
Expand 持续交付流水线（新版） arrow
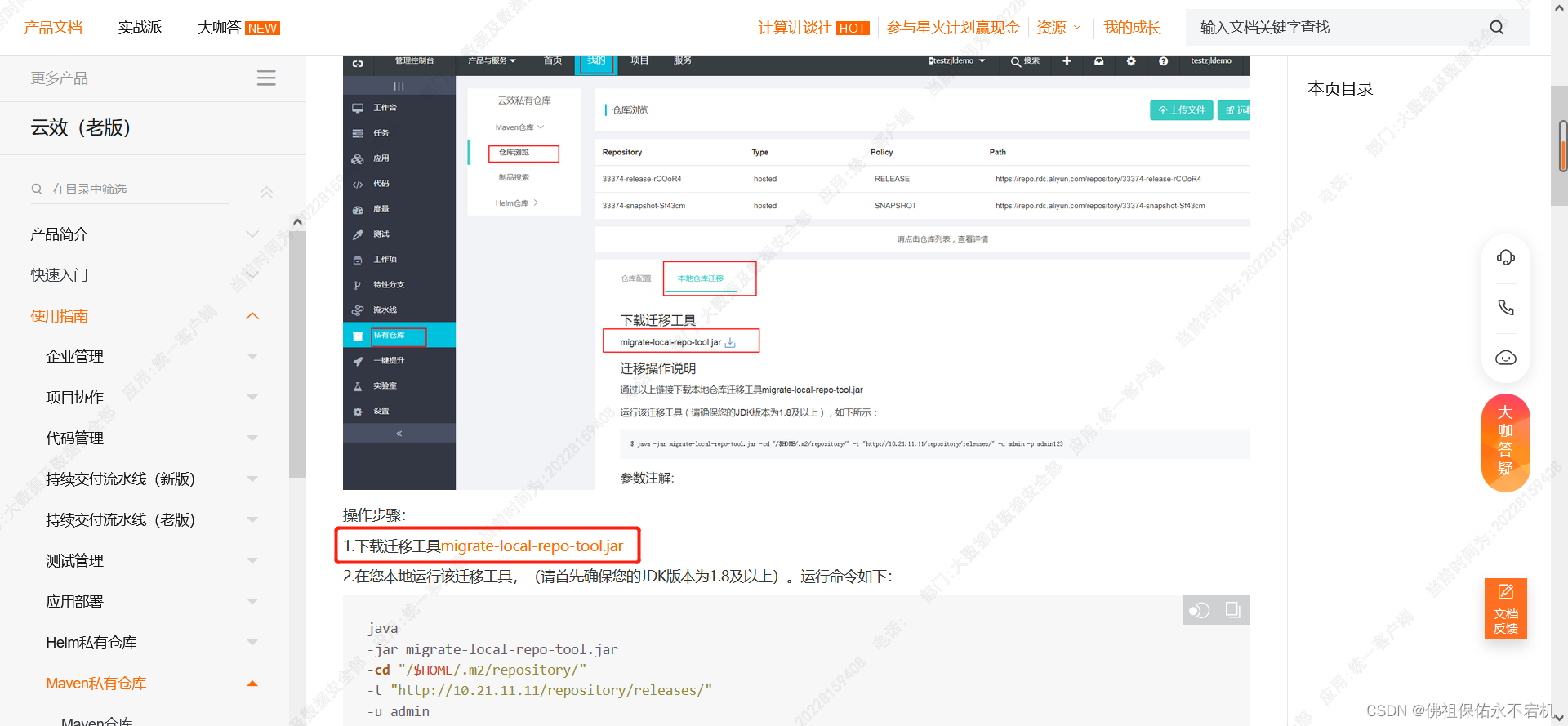pyautogui.click(x=252, y=479)
